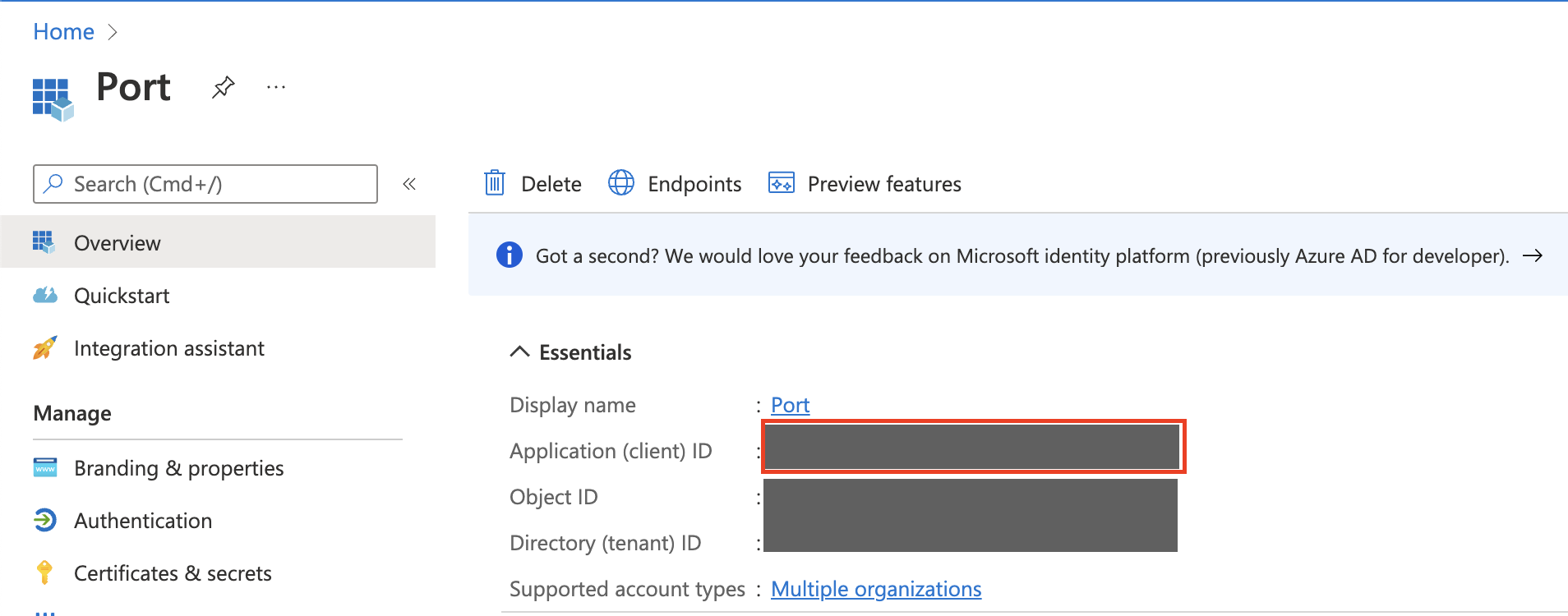Click the Endpoints globe icon
1568x616 pixels.
[x=621, y=183]
